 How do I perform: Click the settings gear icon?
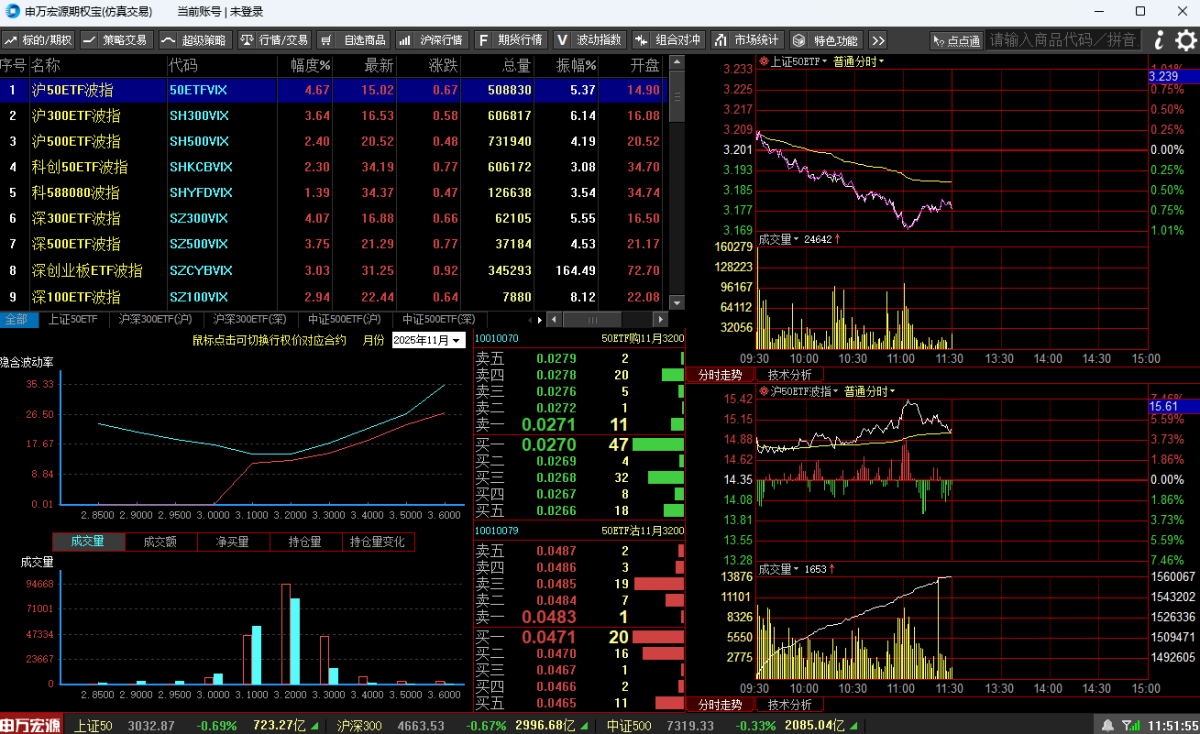tap(1186, 40)
